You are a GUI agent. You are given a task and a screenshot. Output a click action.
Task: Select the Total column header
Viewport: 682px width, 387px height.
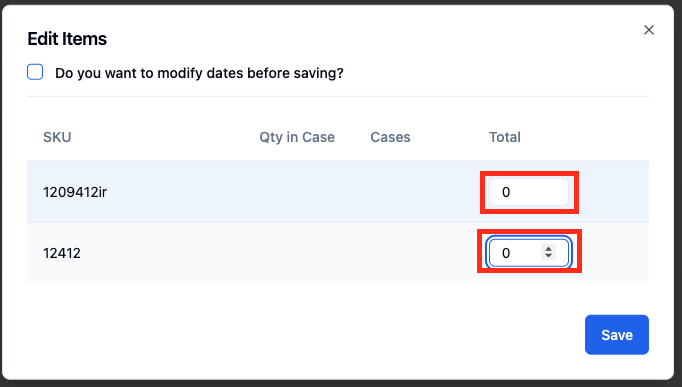coord(505,137)
